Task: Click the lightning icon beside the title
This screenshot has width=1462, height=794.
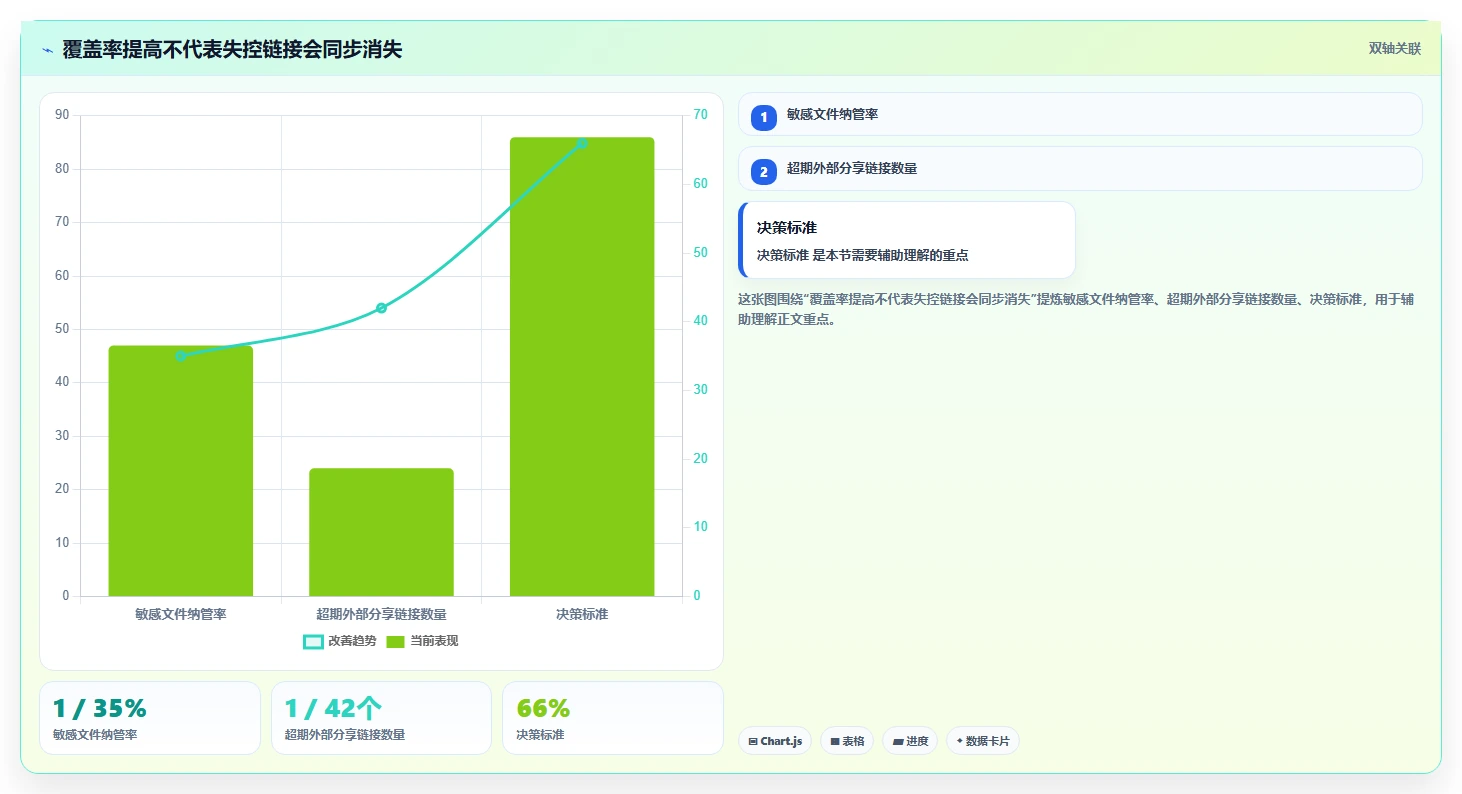Action: tap(48, 50)
